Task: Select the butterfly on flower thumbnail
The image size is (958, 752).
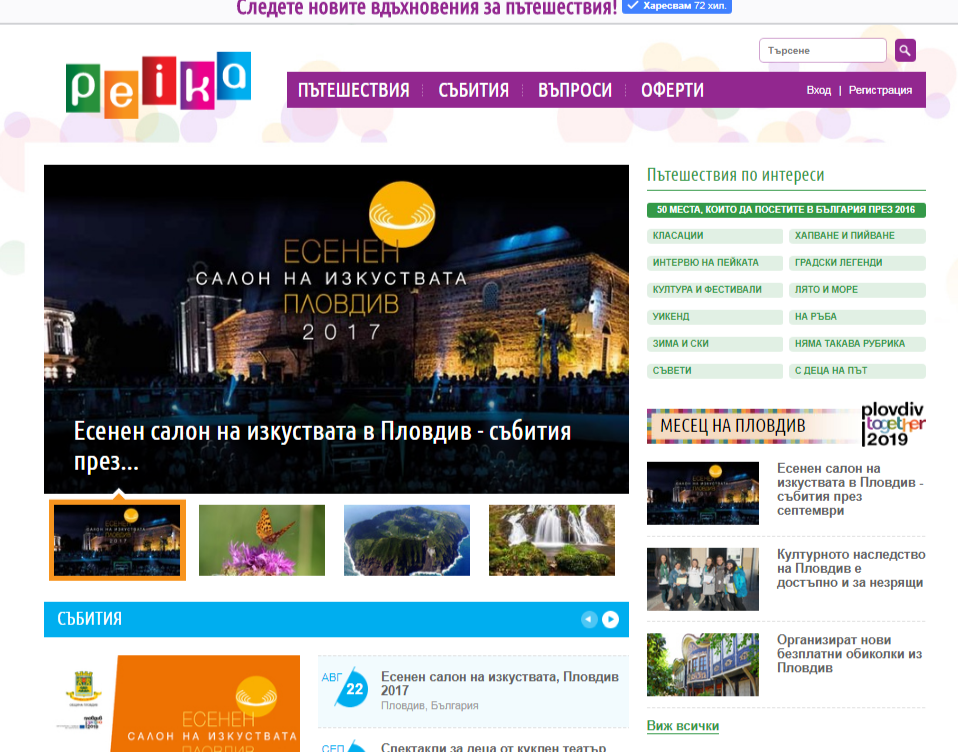Action: 262,540
